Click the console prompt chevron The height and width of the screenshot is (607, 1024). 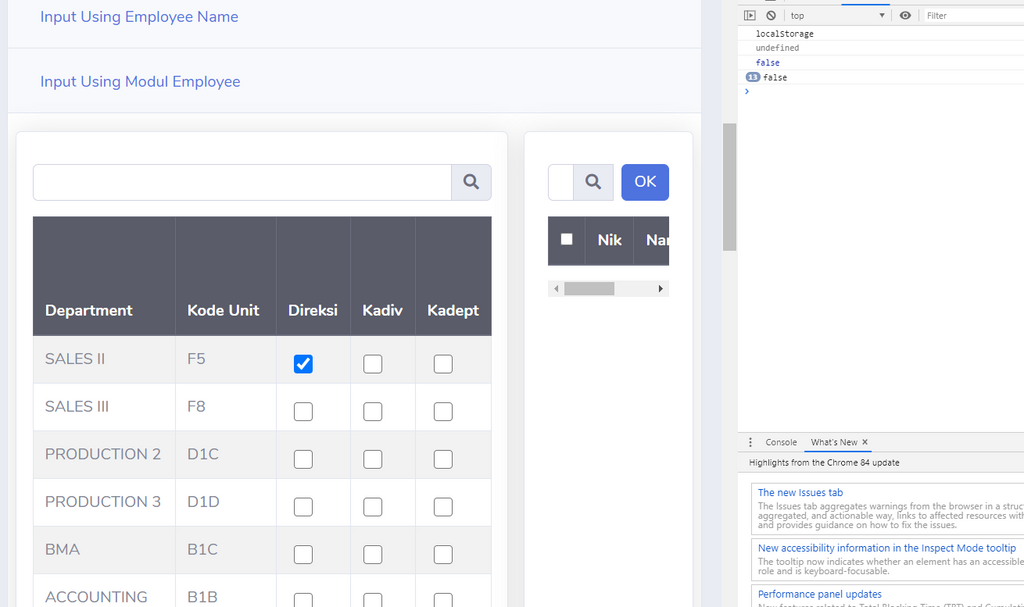pos(747,91)
